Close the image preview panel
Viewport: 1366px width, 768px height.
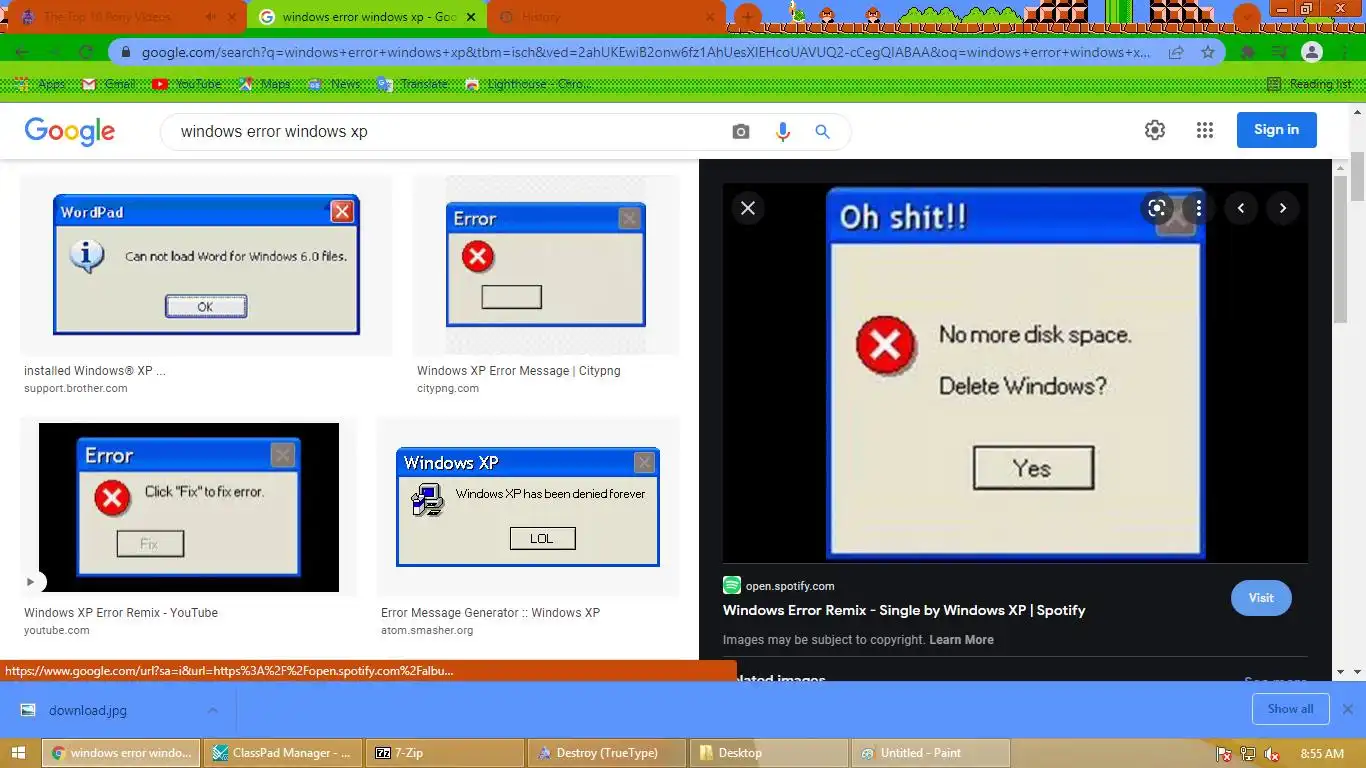click(x=748, y=208)
